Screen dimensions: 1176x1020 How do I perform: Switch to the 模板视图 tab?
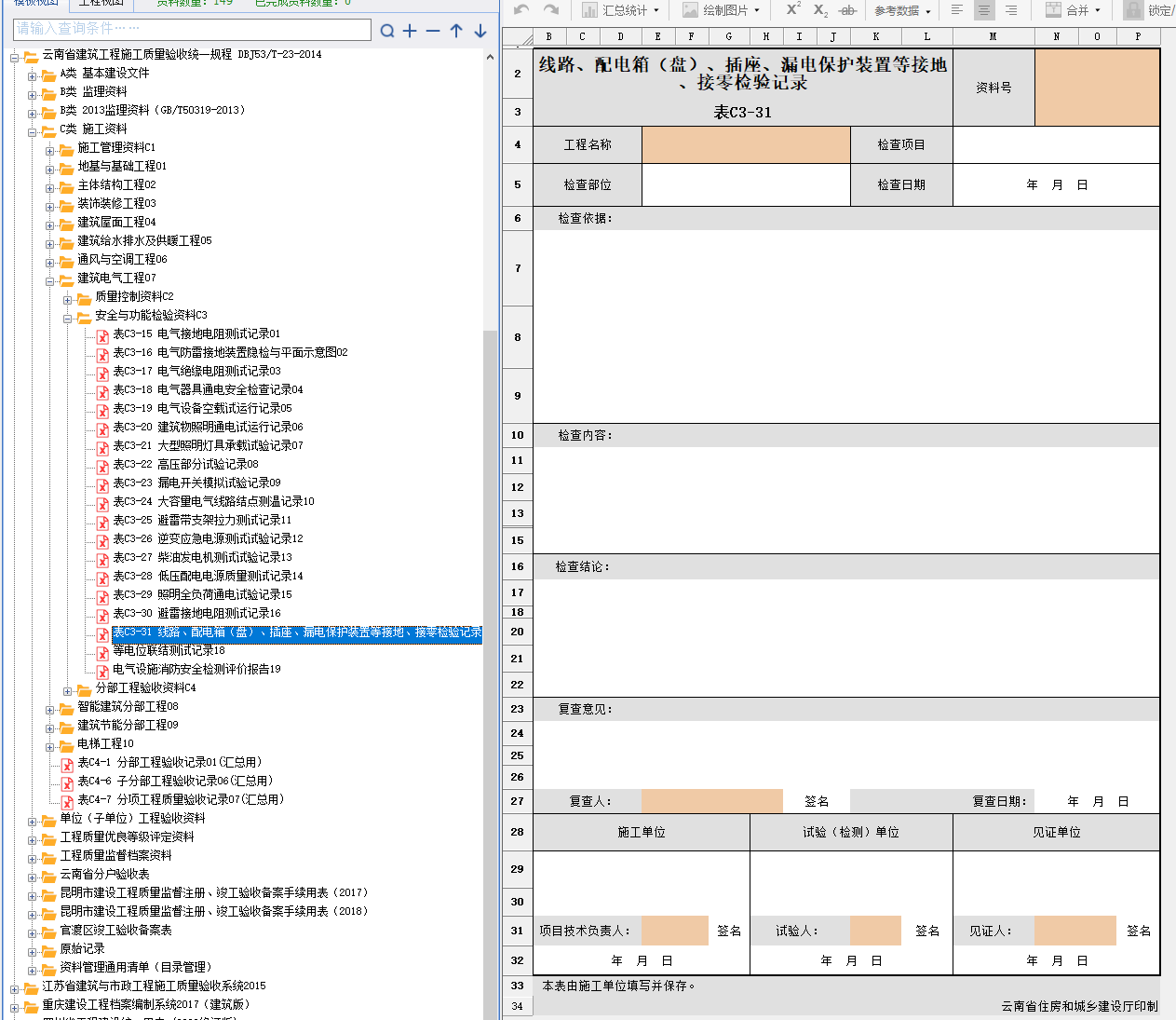(35, 3)
